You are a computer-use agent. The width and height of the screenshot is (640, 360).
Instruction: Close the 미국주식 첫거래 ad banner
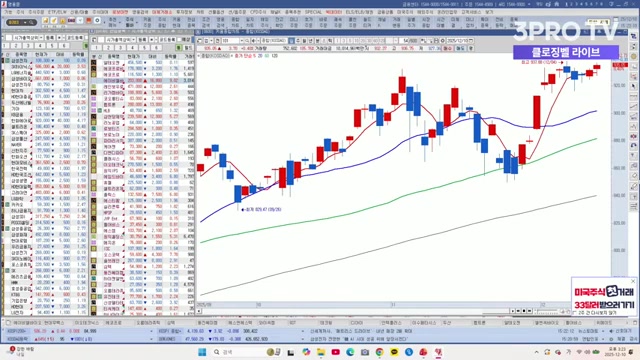click(633, 281)
